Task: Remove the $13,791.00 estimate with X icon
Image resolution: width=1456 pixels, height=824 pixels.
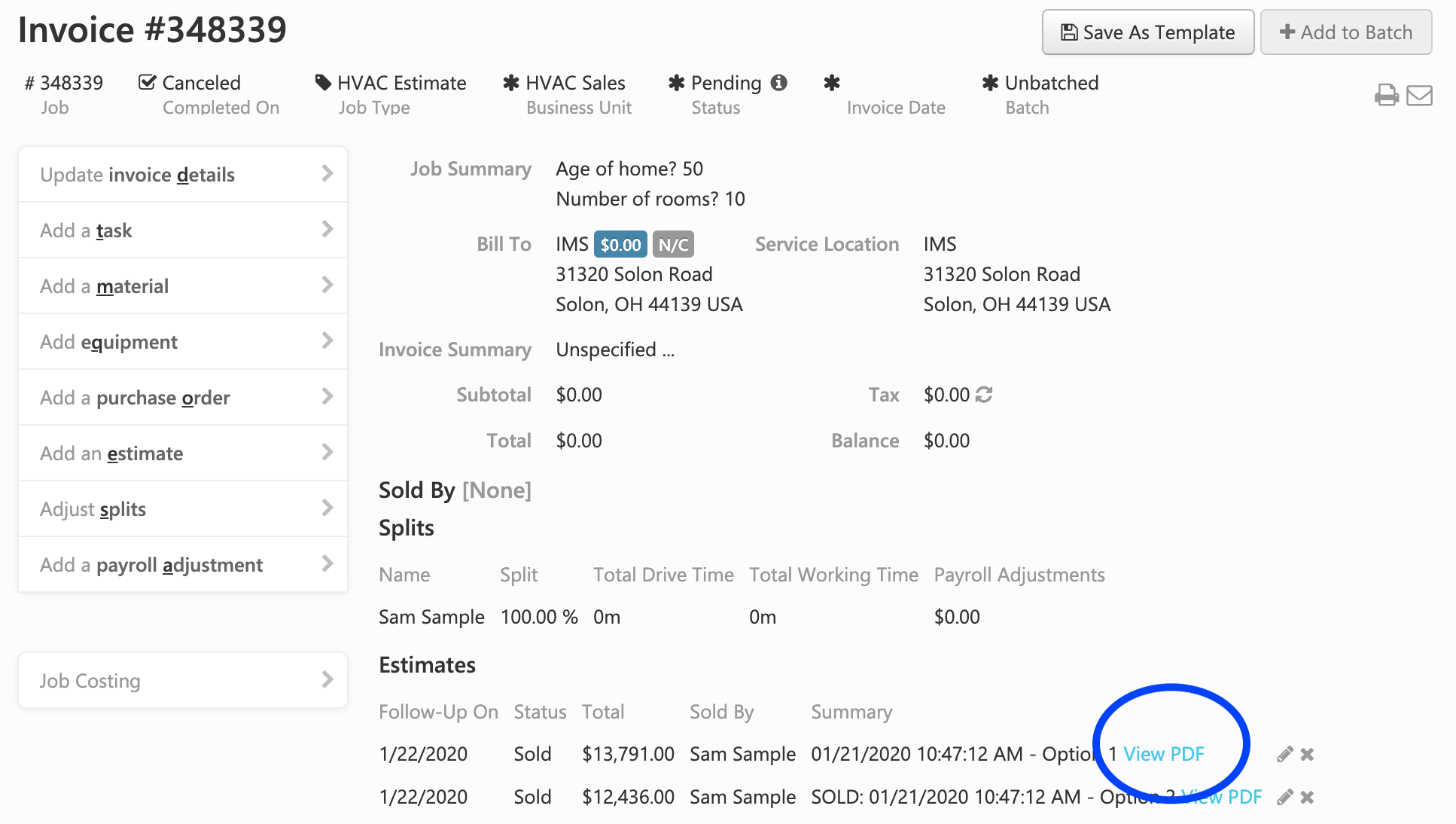Action: pyautogui.click(x=1307, y=754)
